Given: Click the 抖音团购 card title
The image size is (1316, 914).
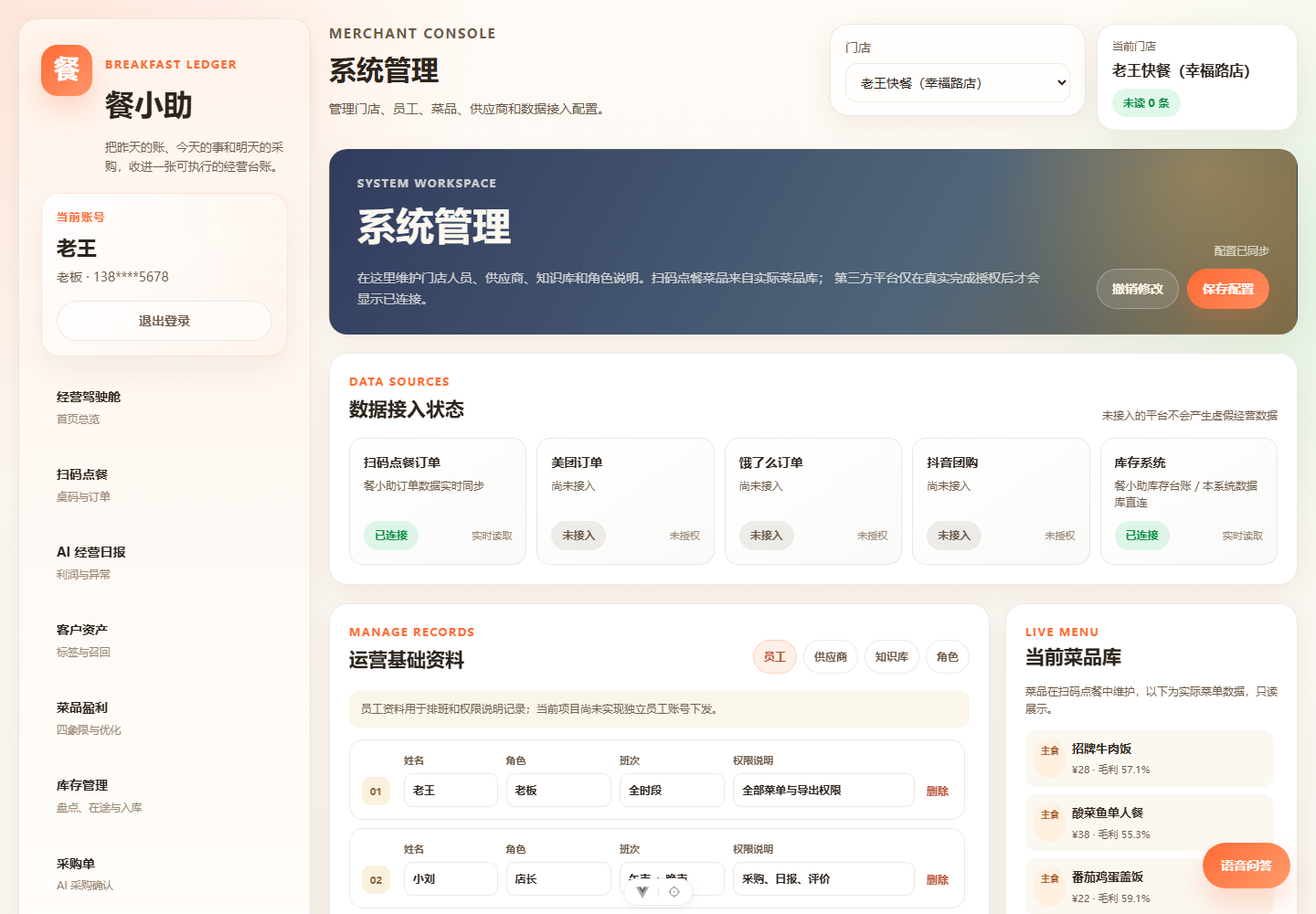Looking at the screenshot, I should click(952, 462).
